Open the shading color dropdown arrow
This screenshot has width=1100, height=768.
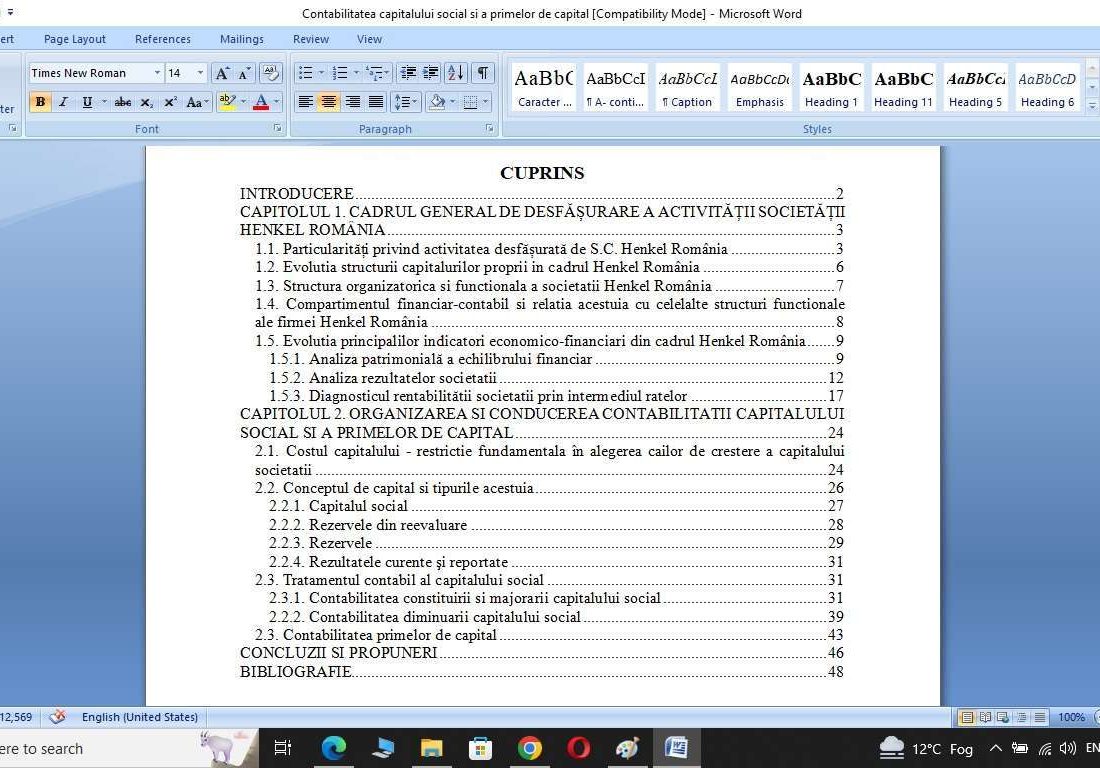(x=452, y=102)
